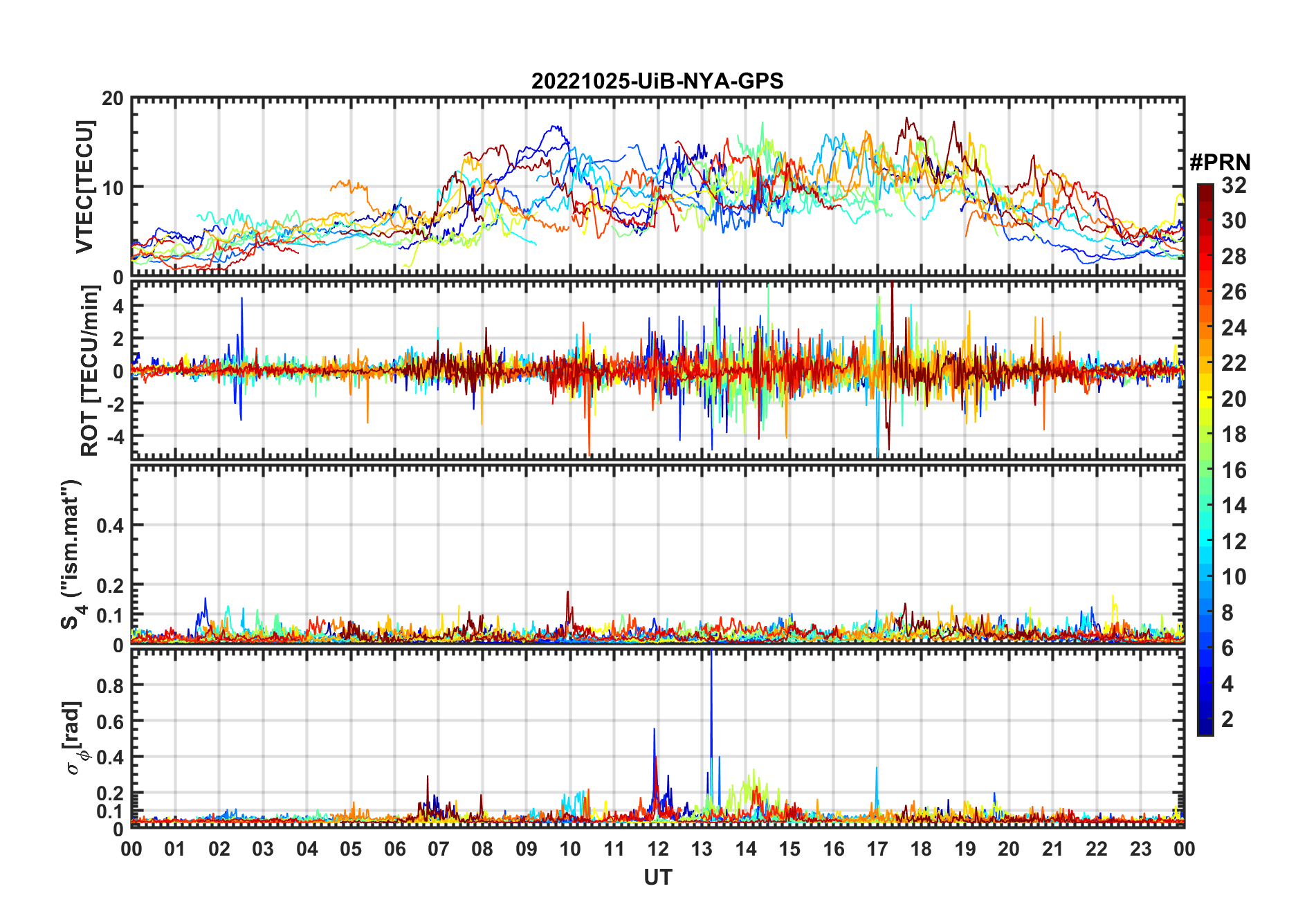Click x-axis hour label 12
The height and width of the screenshot is (920, 1316).
658,849
